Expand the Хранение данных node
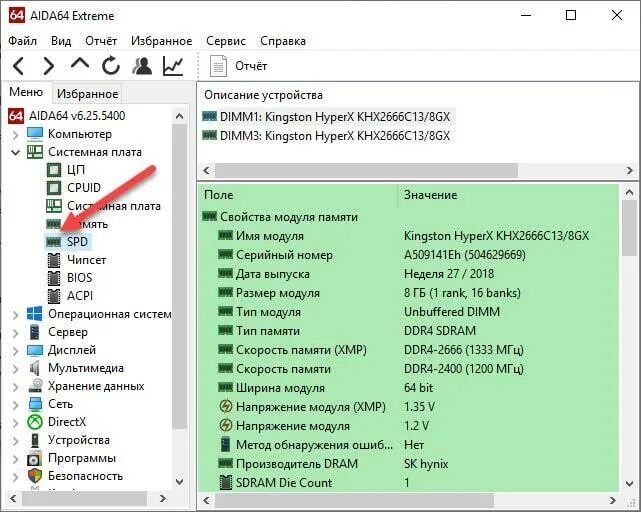 pos(16,386)
